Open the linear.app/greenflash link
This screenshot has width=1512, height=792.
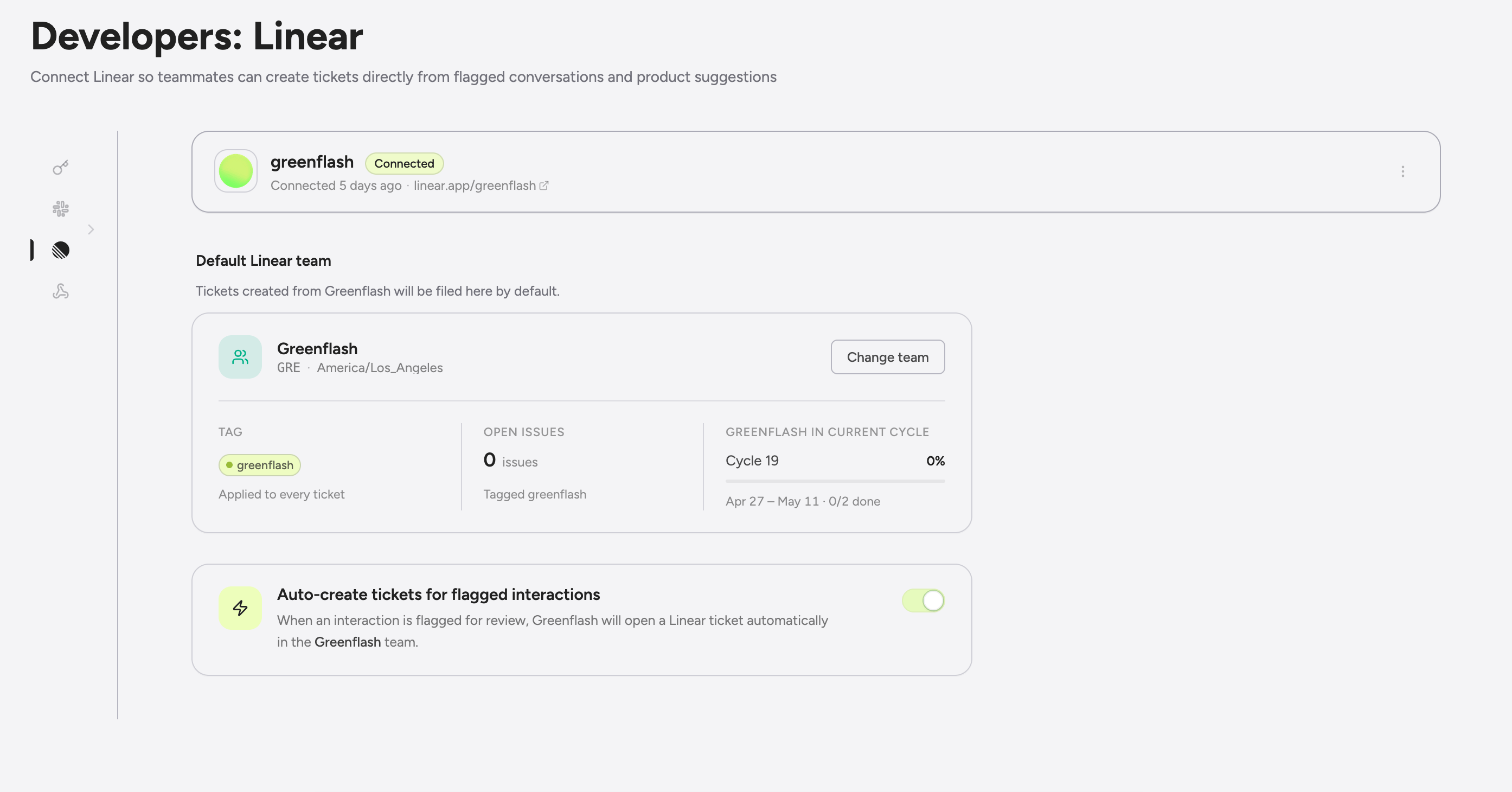point(474,186)
